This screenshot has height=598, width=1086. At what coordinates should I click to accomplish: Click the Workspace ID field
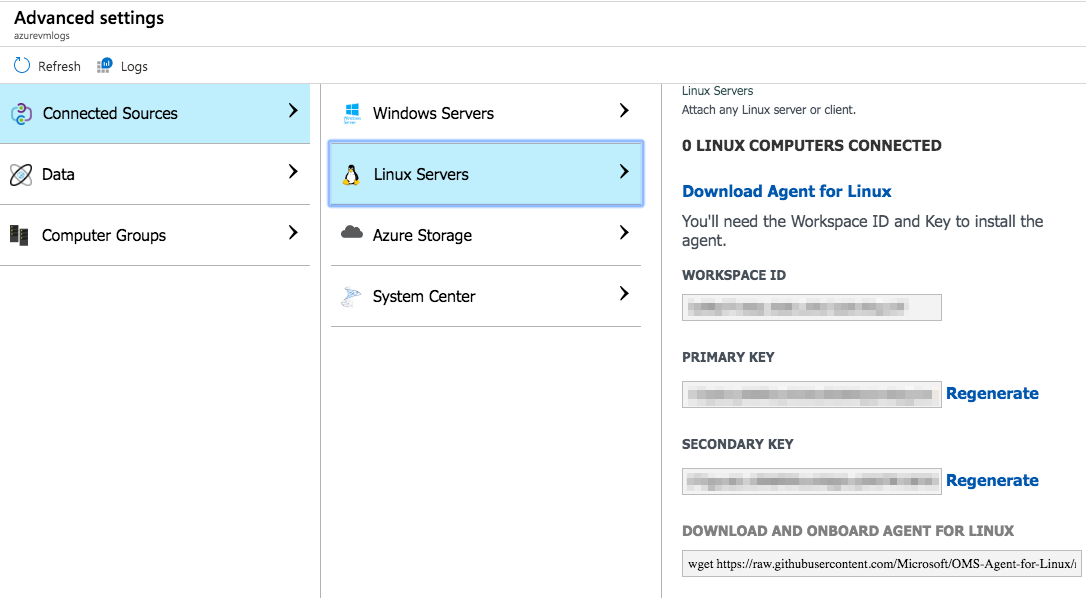[x=812, y=308]
